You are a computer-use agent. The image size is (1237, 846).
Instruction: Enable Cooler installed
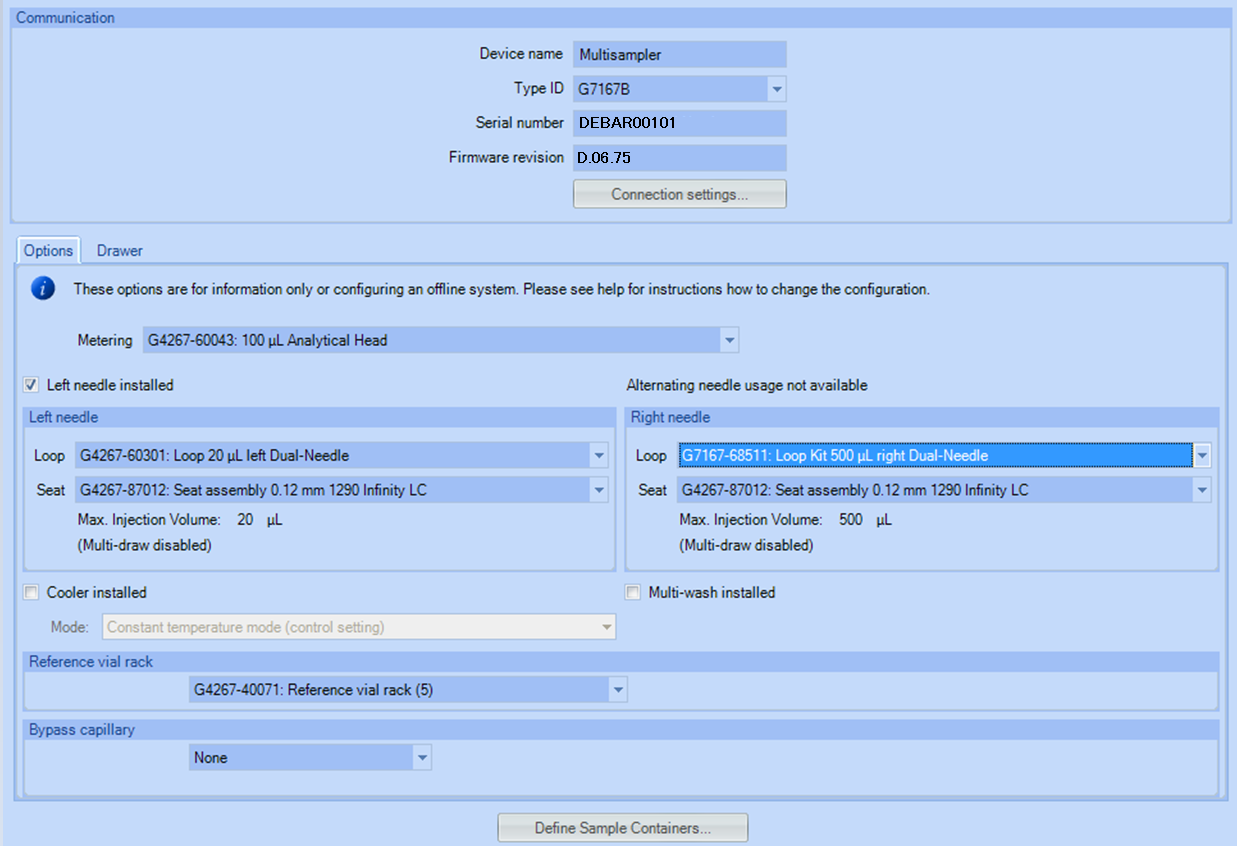31,592
